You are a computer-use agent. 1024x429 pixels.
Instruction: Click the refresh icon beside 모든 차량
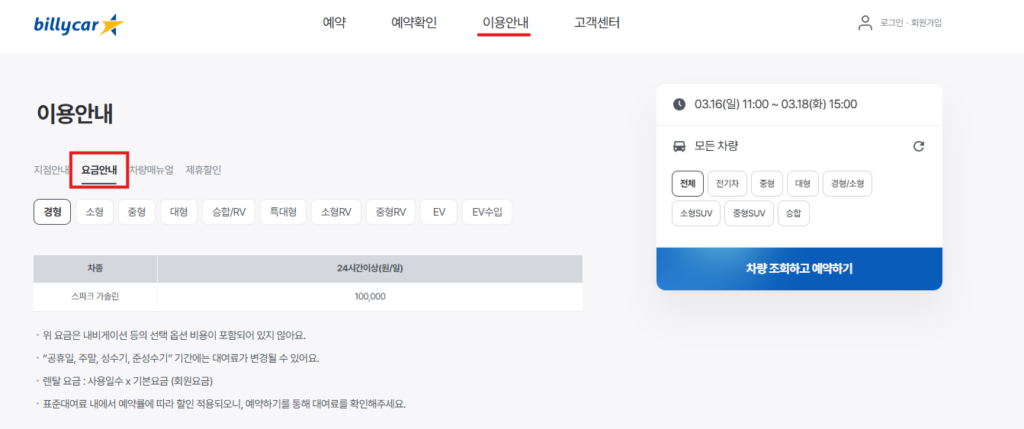pos(919,146)
